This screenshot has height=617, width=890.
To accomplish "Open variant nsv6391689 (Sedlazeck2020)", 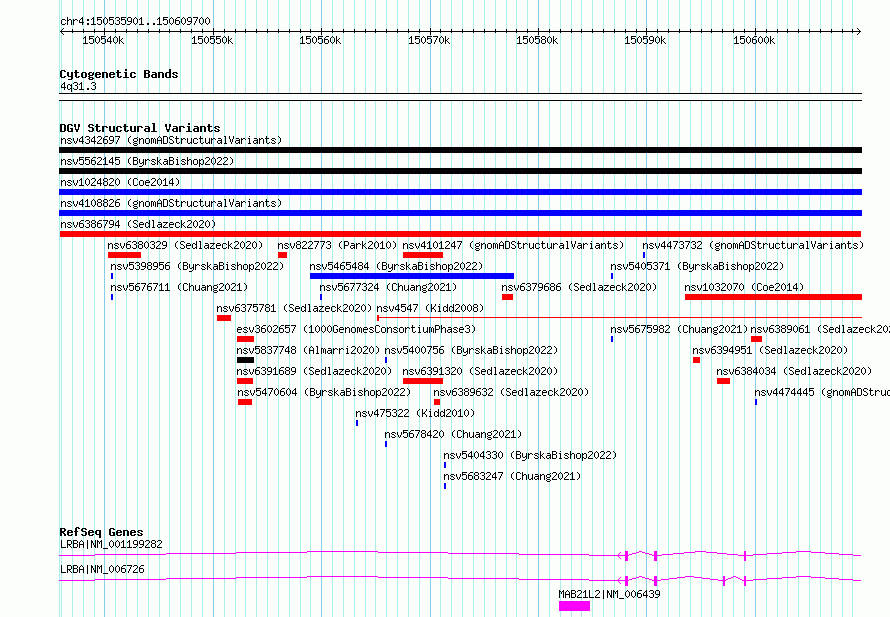I will coord(314,371).
